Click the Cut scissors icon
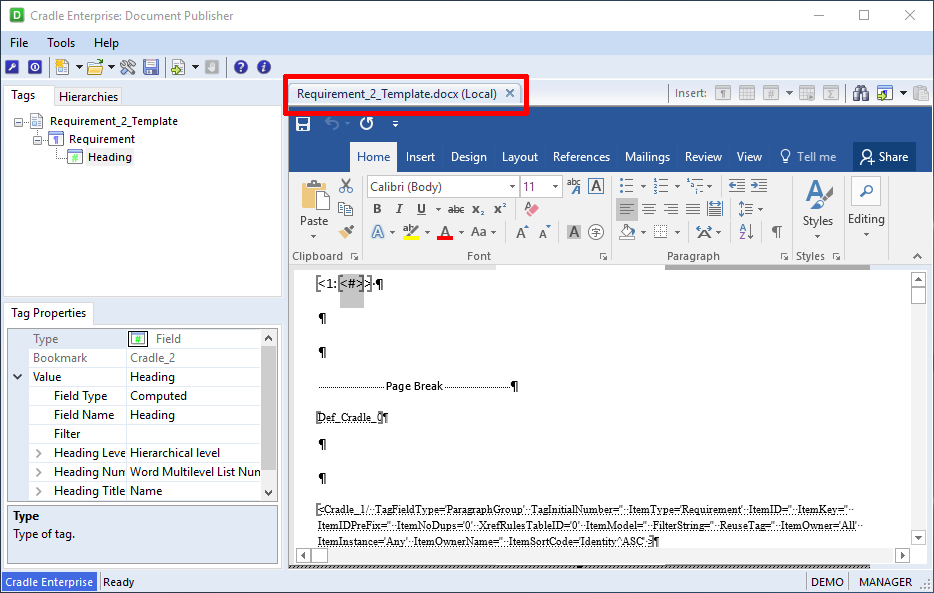Viewport: 934px width, 593px height. [x=345, y=186]
